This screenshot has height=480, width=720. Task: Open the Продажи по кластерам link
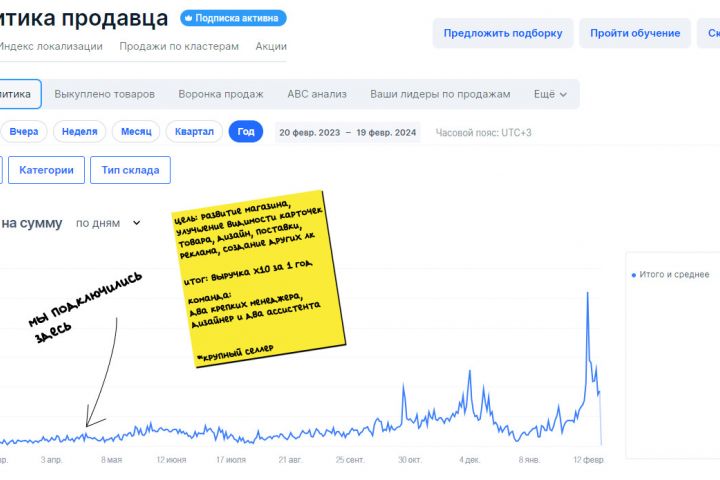pos(179,46)
